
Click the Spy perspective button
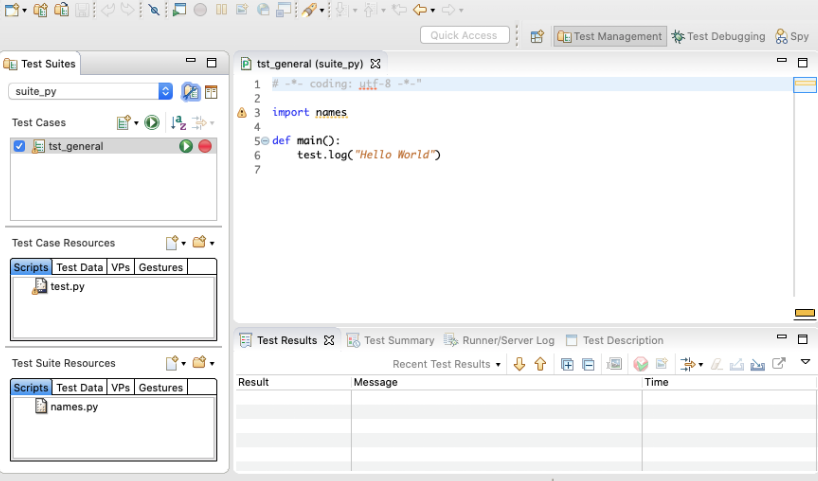pyautogui.click(x=792, y=36)
